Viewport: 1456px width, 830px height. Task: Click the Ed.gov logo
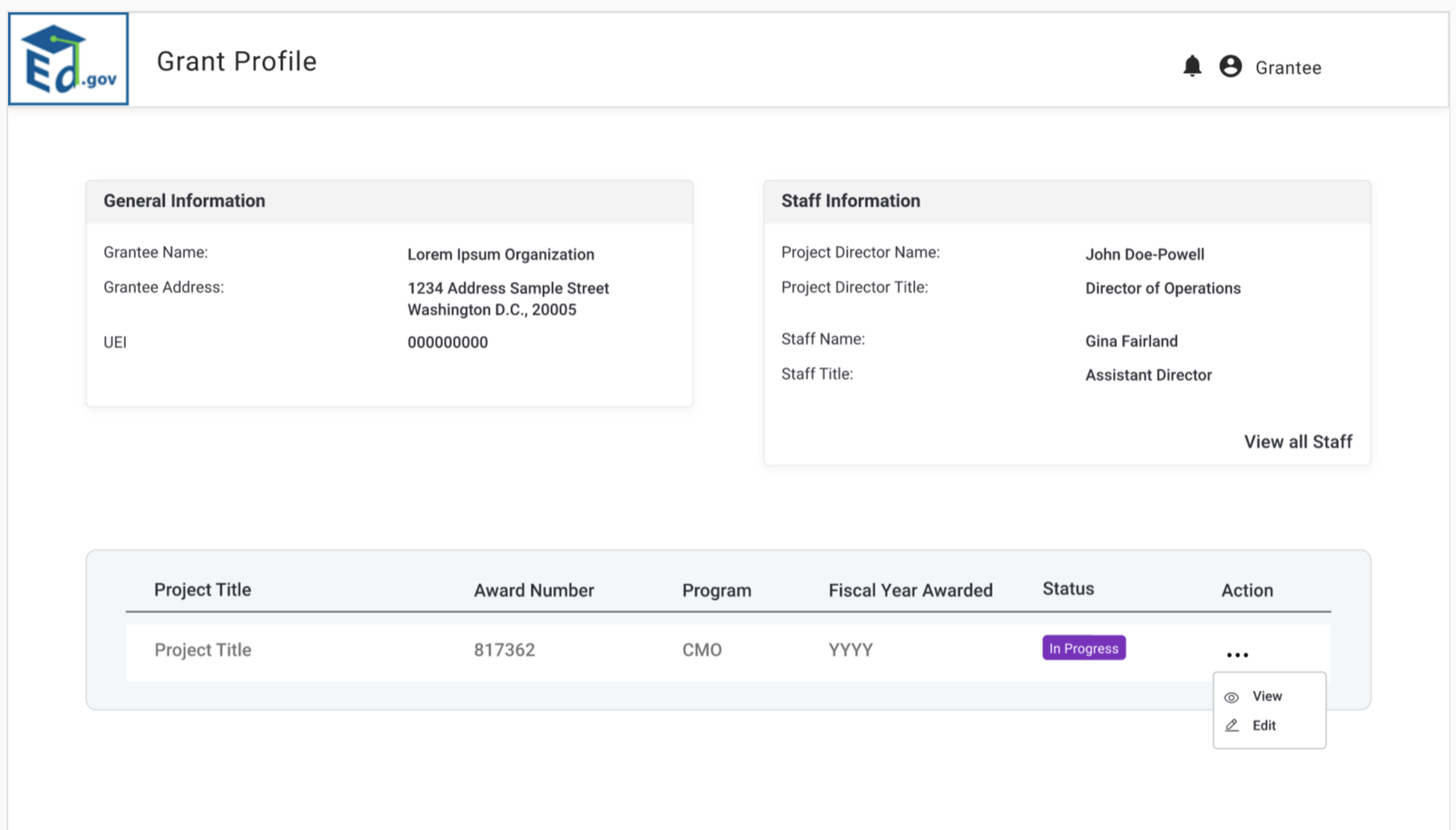[x=69, y=59]
